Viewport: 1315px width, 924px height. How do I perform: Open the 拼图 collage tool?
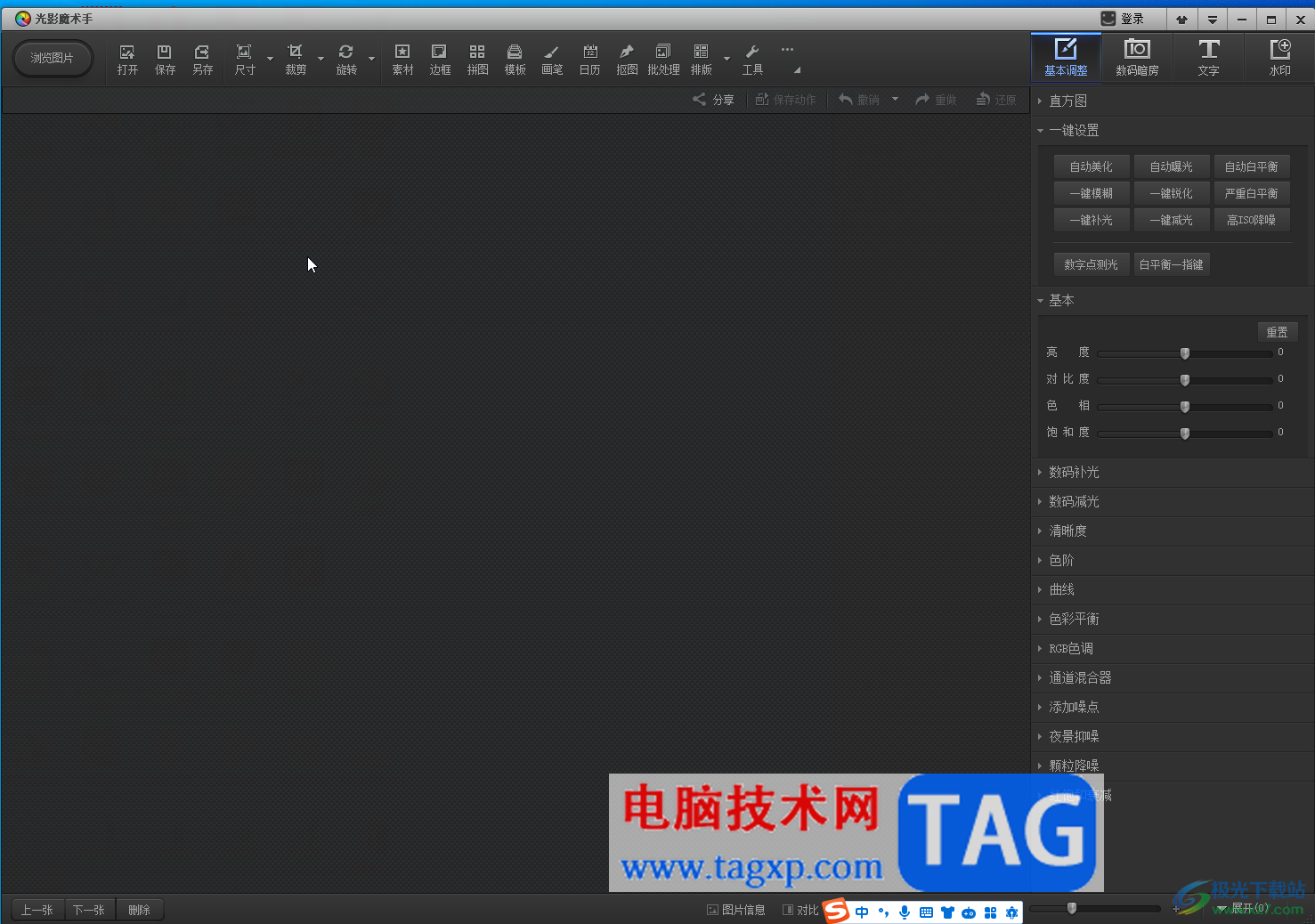[x=477, y=59]
